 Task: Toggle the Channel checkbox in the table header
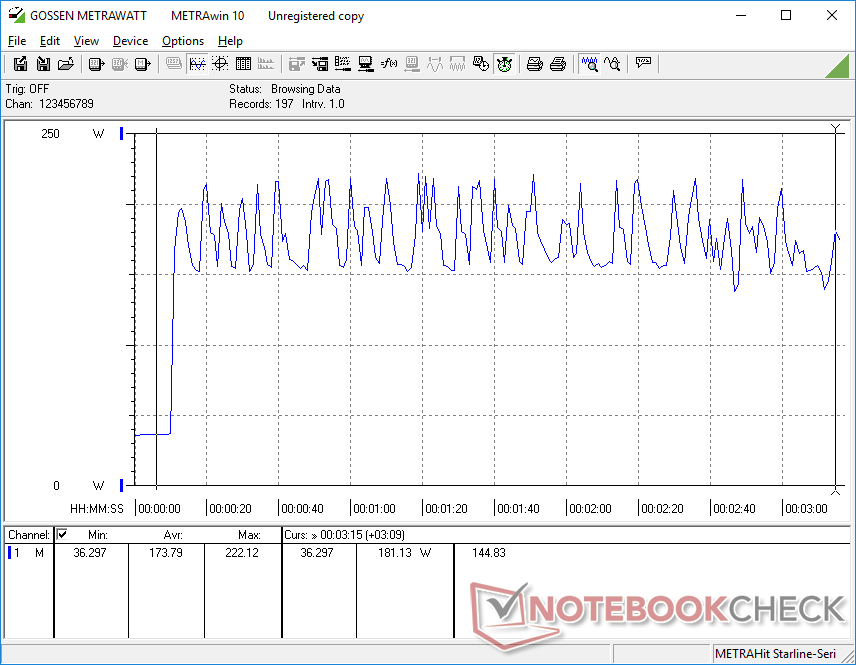click(x=62, y=534)
